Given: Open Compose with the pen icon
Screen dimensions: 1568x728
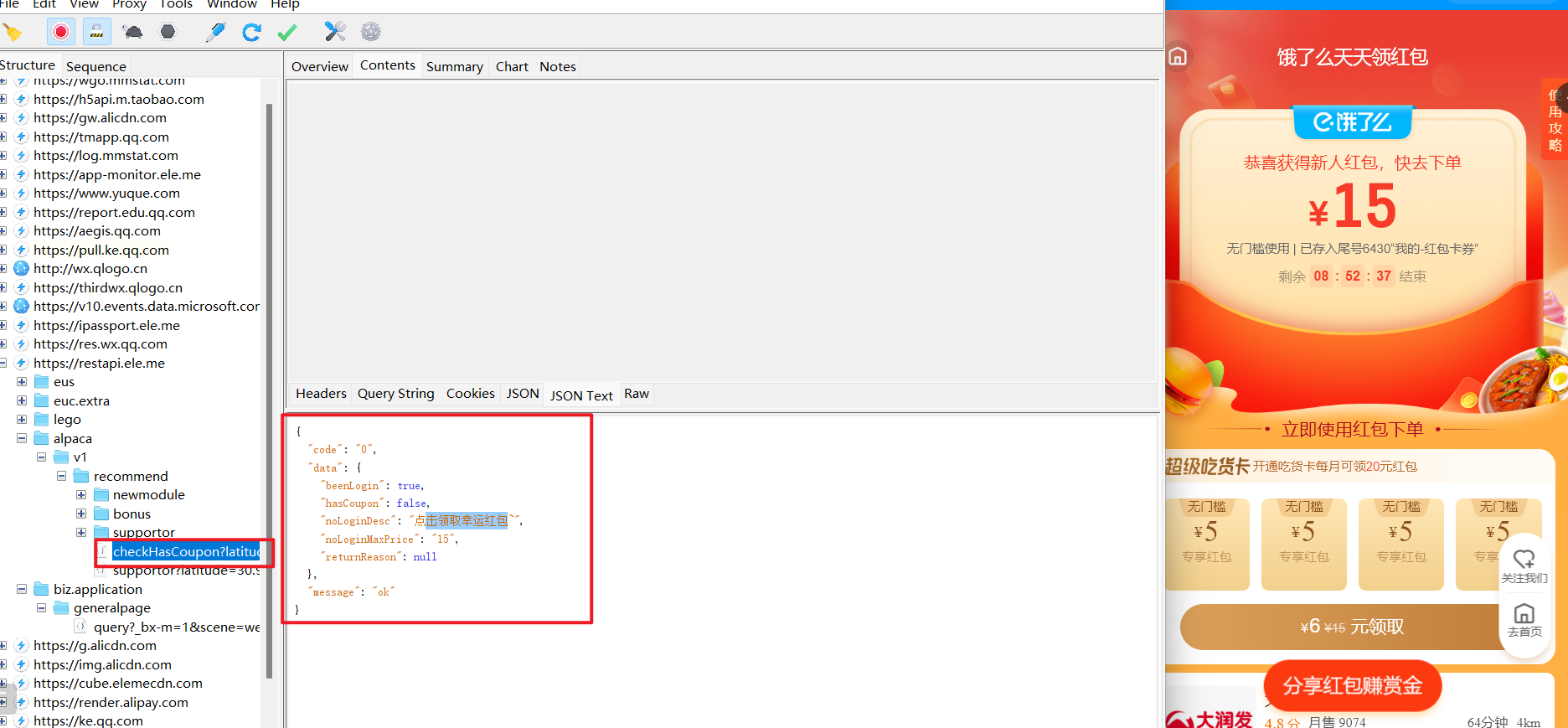Looking at the screenshot, I should click(x=215, y=32).
